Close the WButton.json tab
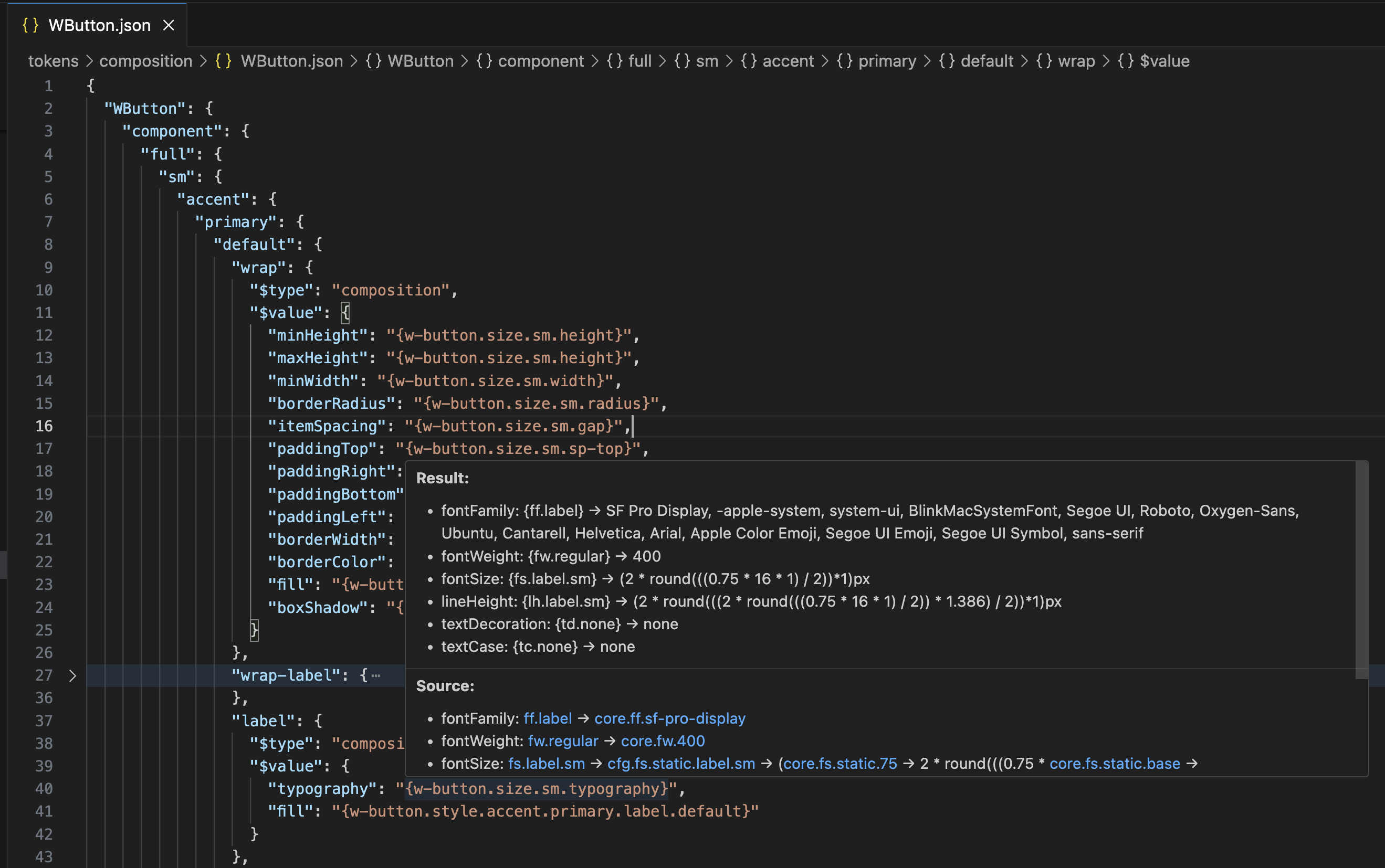Viewport: 1385px width, 868px height. point(168,25)
